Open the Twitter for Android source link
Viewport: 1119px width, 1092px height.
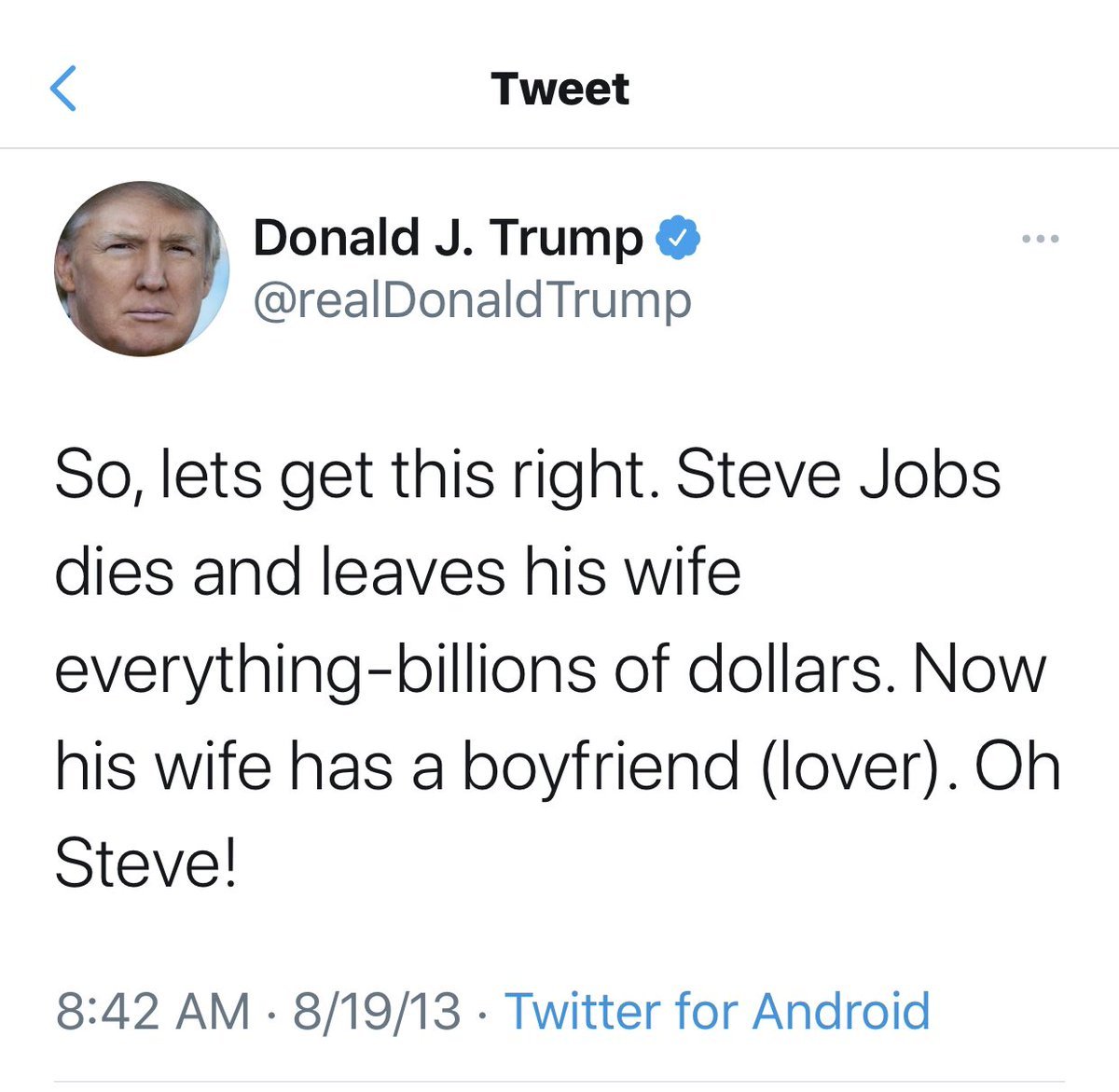click(x=717, y=1012)
